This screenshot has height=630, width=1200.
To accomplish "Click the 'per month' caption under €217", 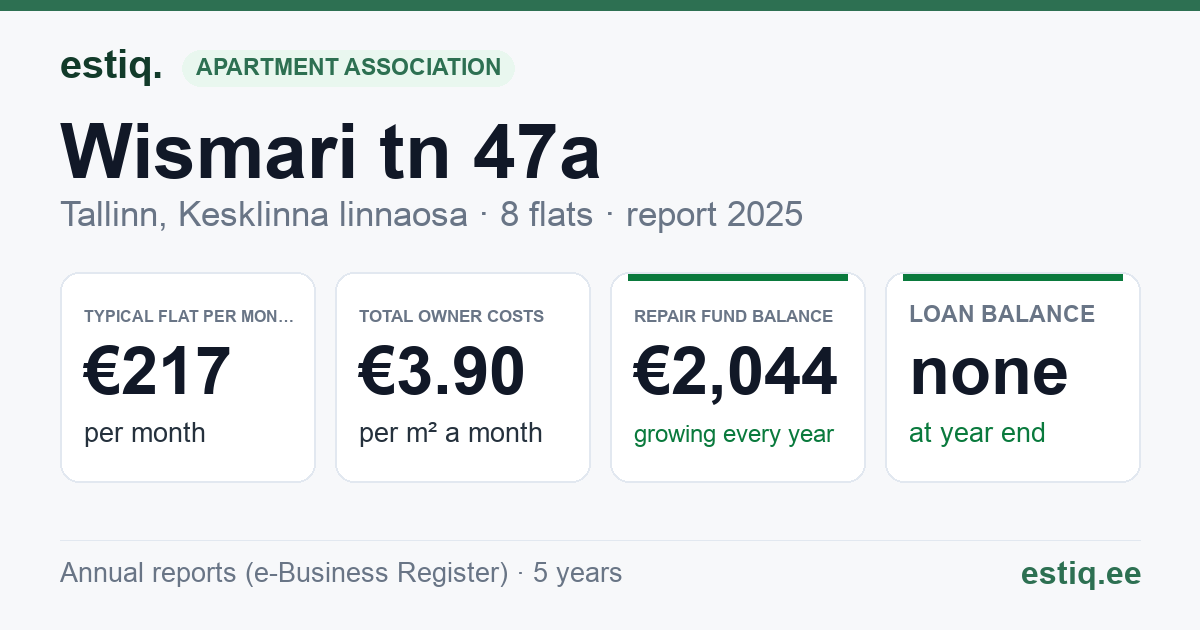I will click(145, 433).
